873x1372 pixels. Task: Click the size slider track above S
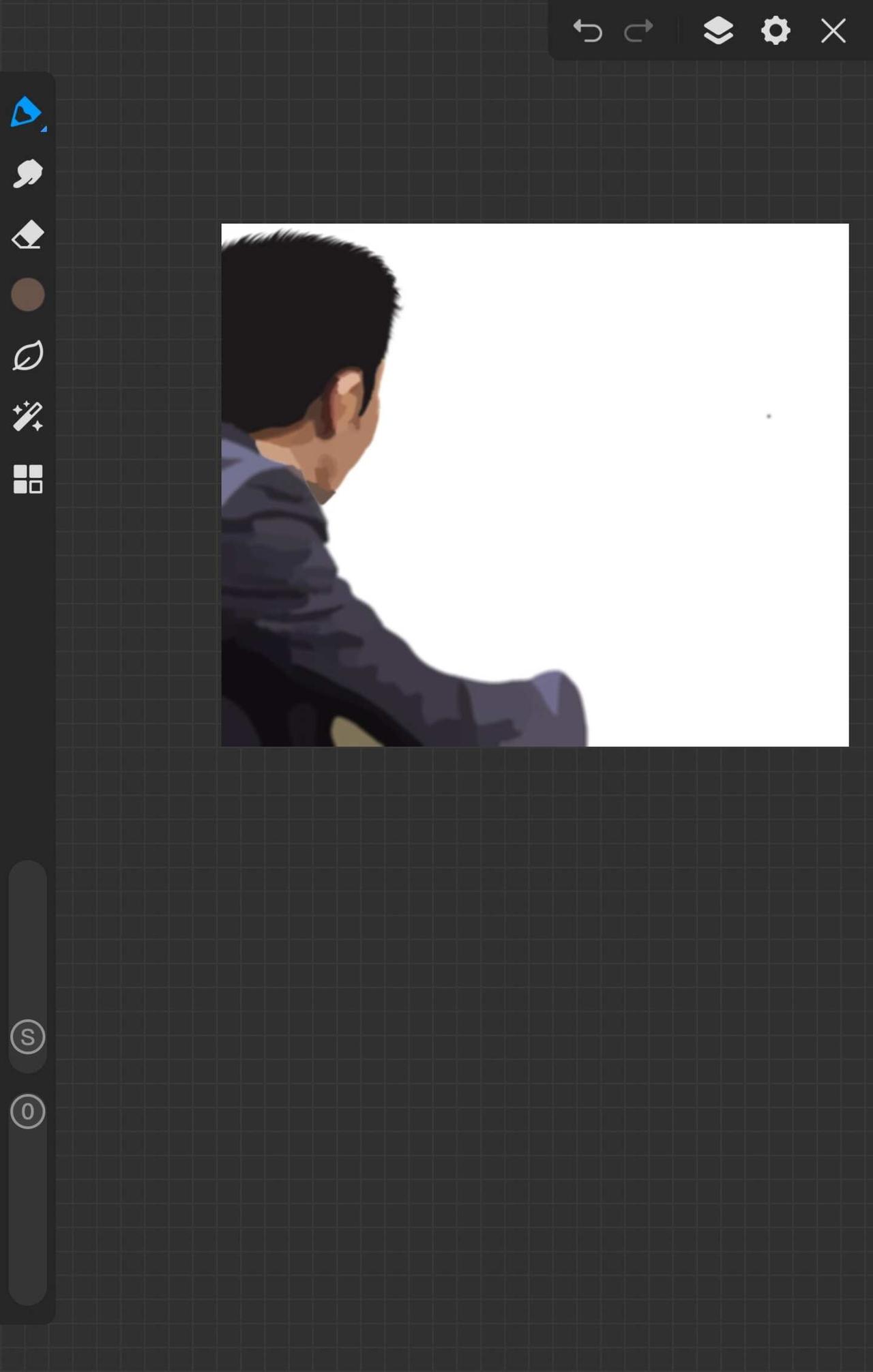pyautogui.click(x=27, y=938)
